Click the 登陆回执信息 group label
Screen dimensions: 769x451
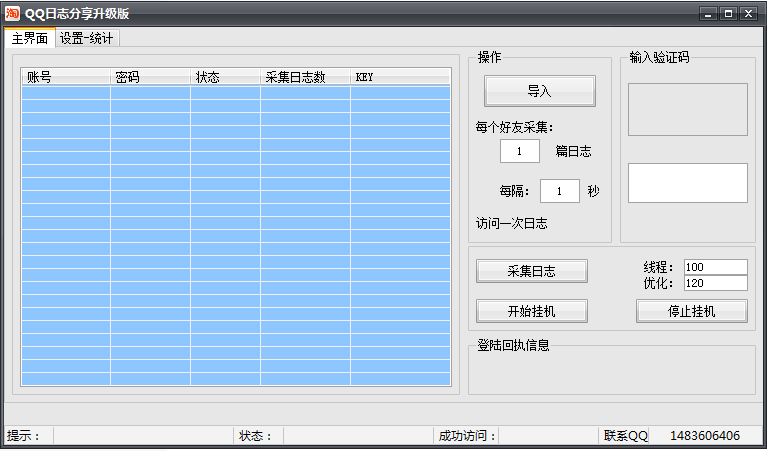click(513, 345)
